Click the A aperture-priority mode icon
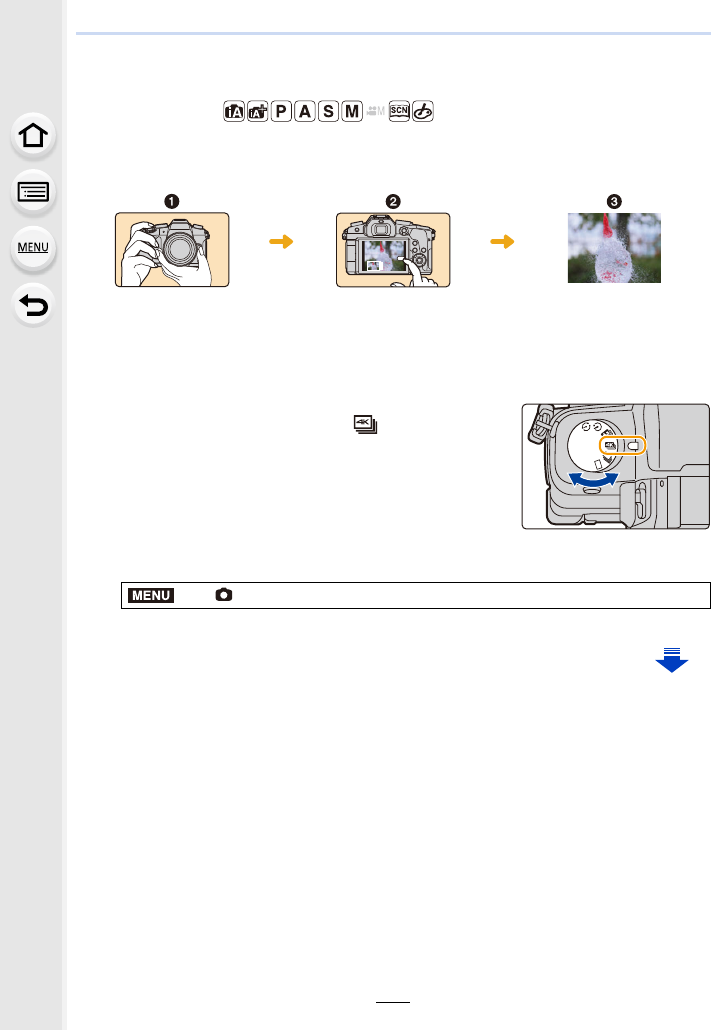The height and width of the screenshot is (1030, 711). [305, 112]
